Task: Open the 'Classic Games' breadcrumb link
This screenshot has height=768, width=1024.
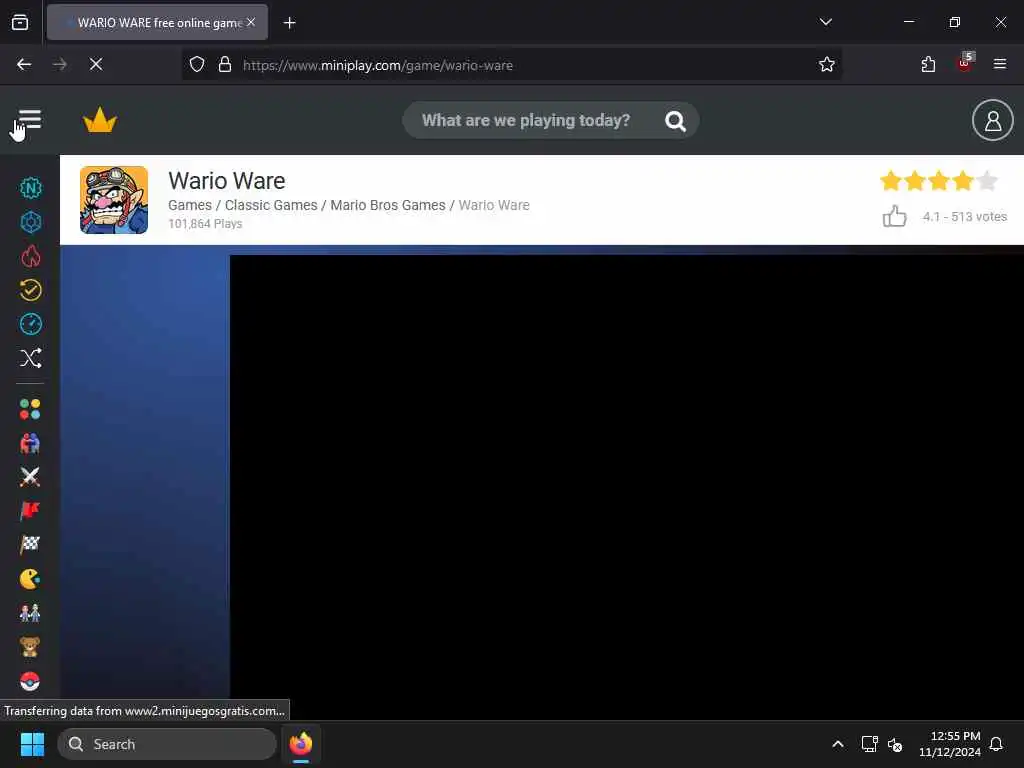Action: (271, 205)
